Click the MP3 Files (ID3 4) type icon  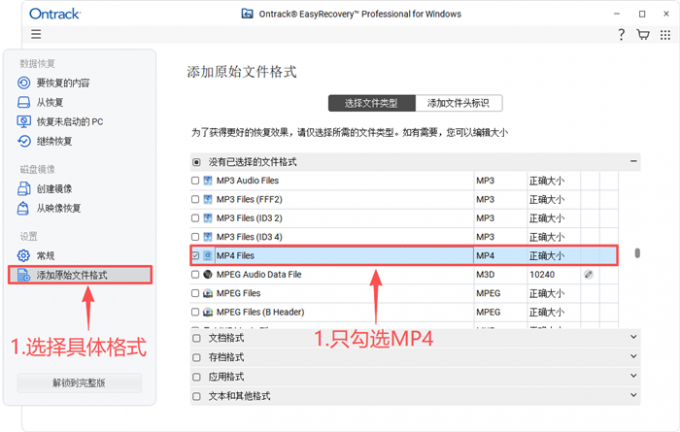[208, 237]
